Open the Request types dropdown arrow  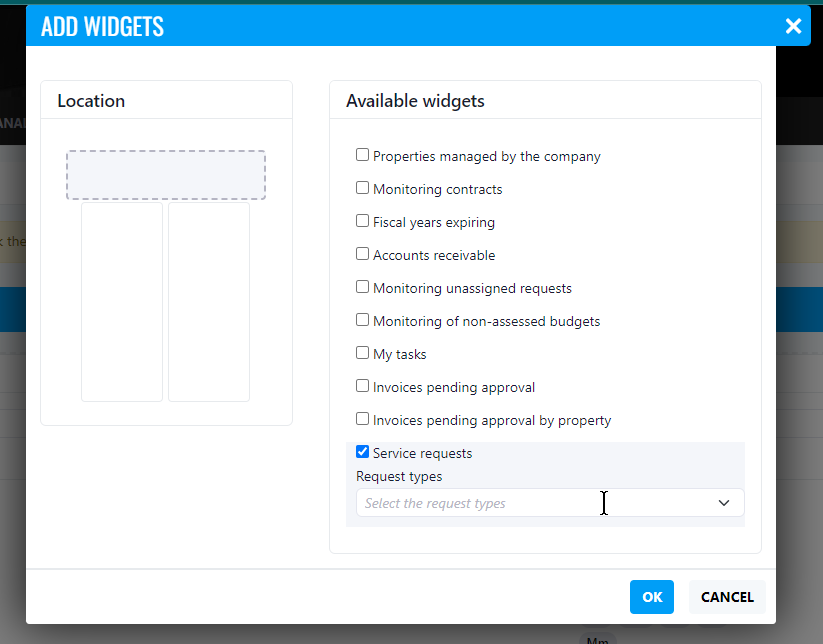[x=724, y=503]
